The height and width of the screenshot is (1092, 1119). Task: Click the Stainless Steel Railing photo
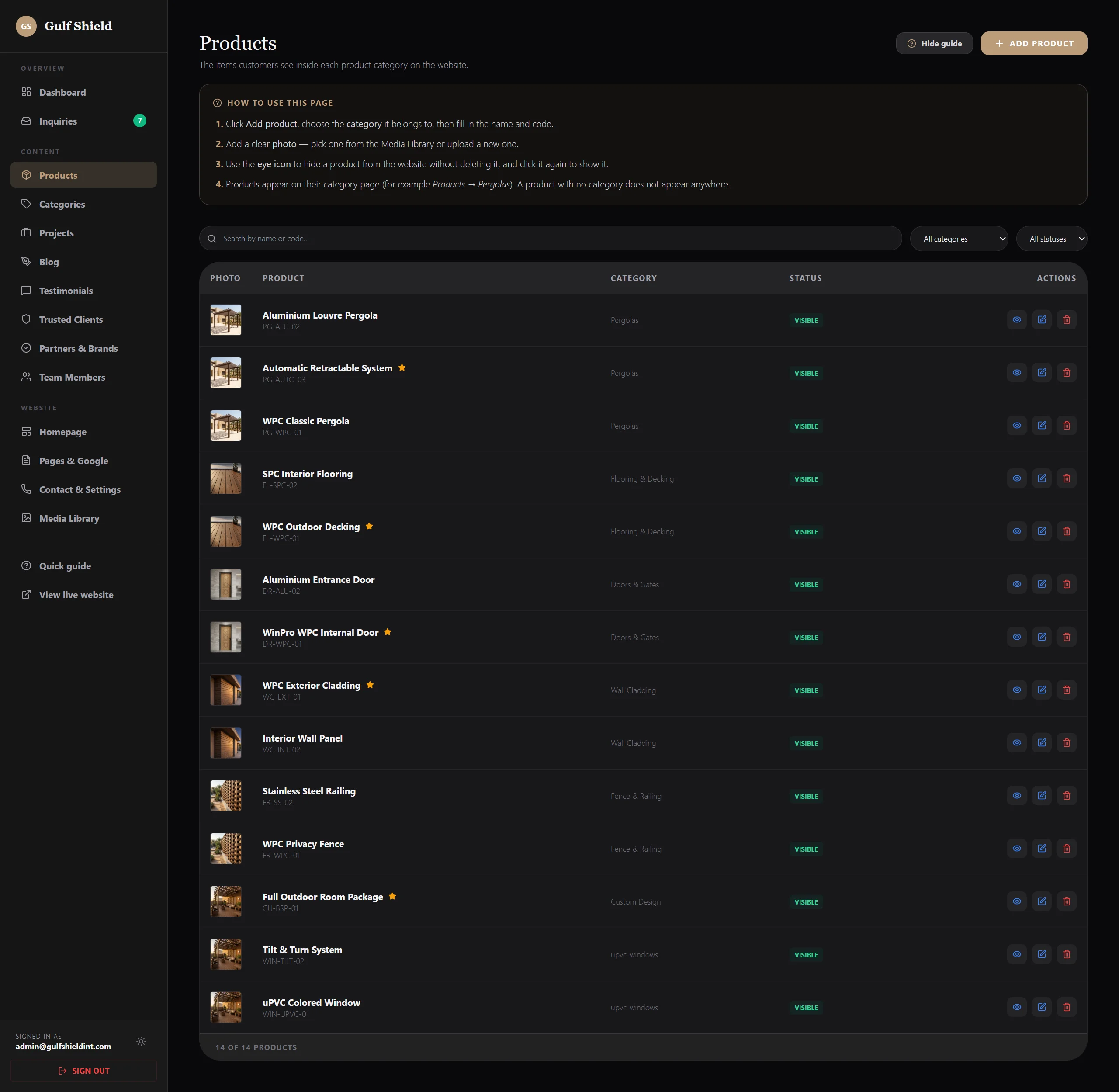(225, 795)
